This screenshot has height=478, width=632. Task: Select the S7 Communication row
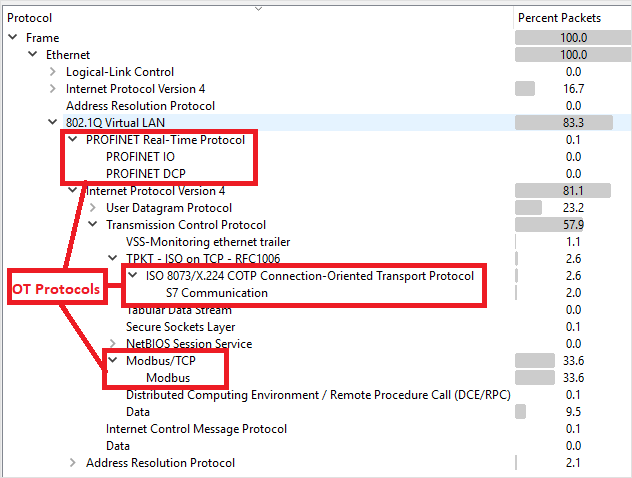(x=216, y=293)
